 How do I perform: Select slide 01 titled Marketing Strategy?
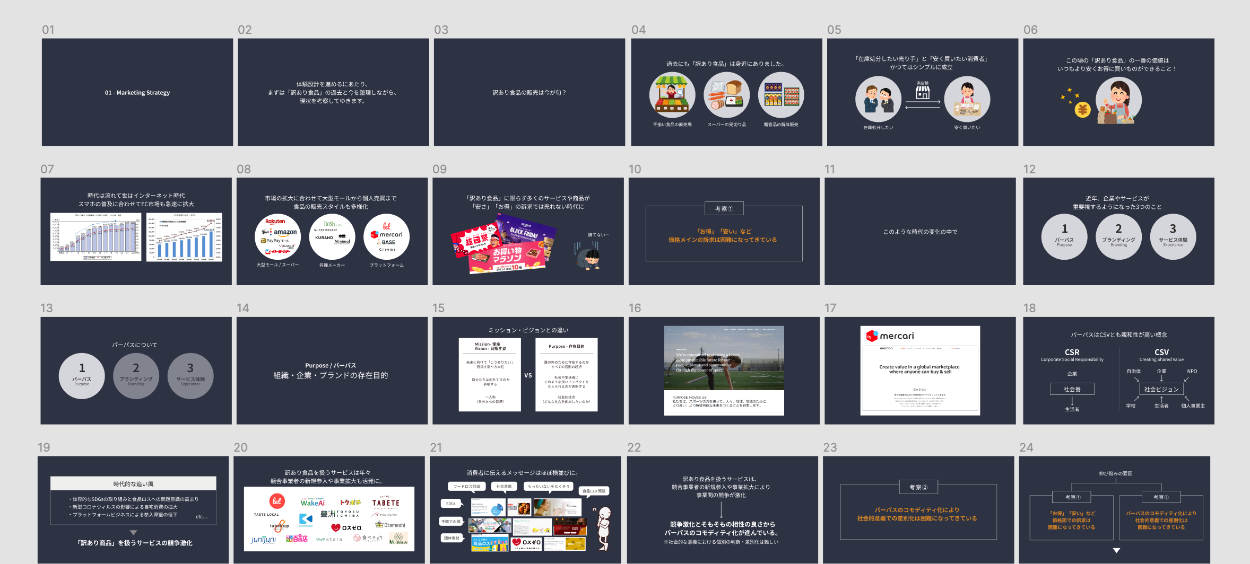(x=137, y=92)
